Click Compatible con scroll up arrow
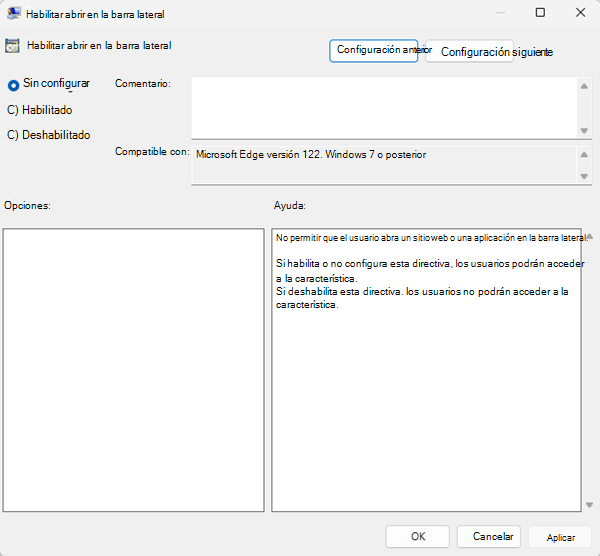 [x=584, y=155]
